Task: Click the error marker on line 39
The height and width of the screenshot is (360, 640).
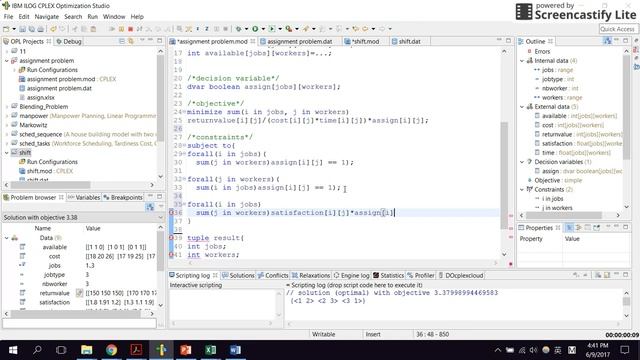Action: point(171,238)
